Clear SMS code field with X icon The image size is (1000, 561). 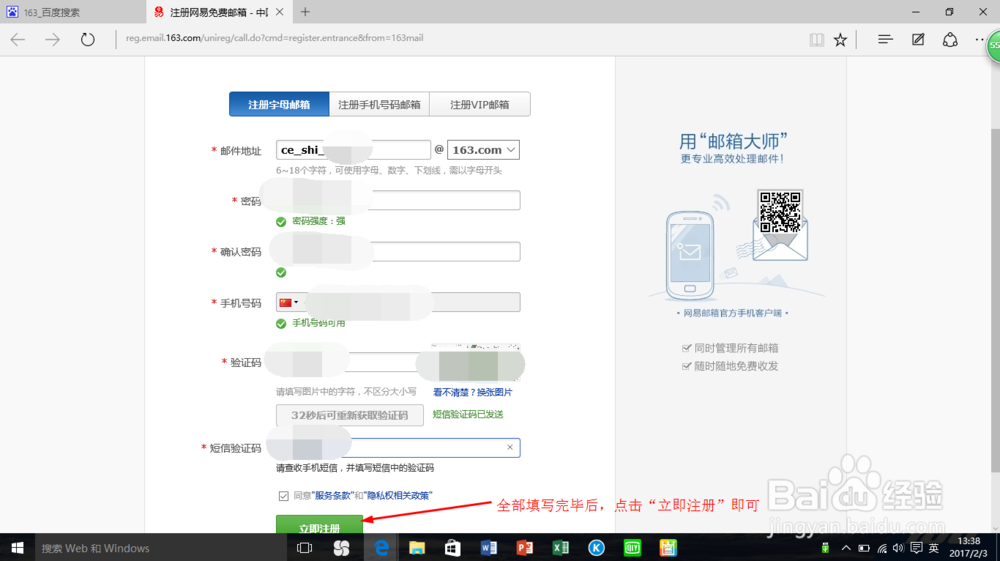(x=510, y=448)
